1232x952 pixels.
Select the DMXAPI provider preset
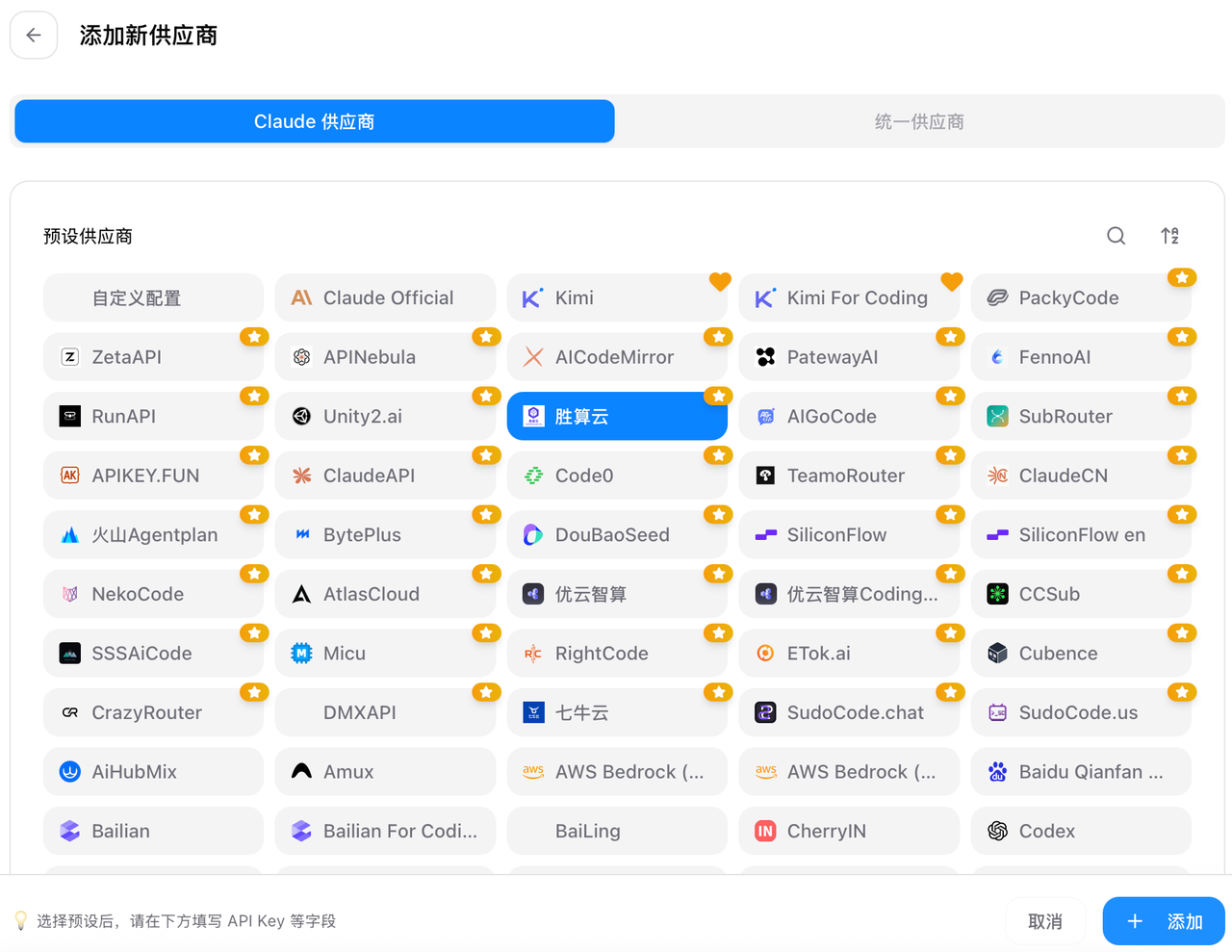[x=385, y=712]
